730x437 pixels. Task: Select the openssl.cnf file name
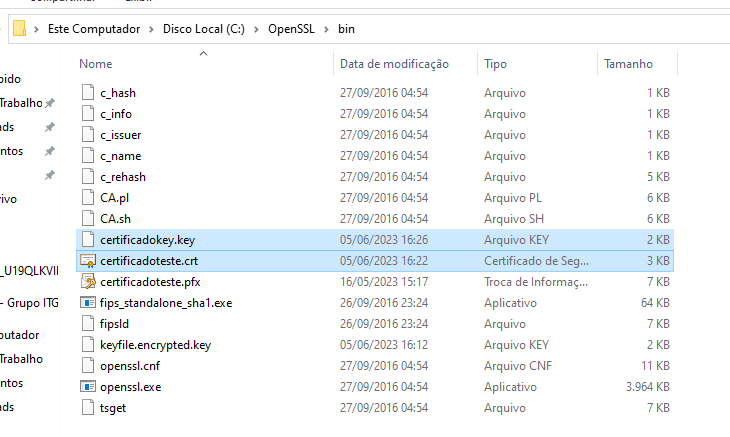pos(130,366)
